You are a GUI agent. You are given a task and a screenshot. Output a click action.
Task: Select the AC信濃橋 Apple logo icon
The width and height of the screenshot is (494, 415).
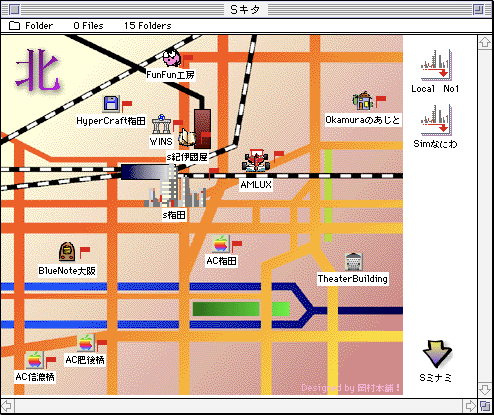(34, 360)
